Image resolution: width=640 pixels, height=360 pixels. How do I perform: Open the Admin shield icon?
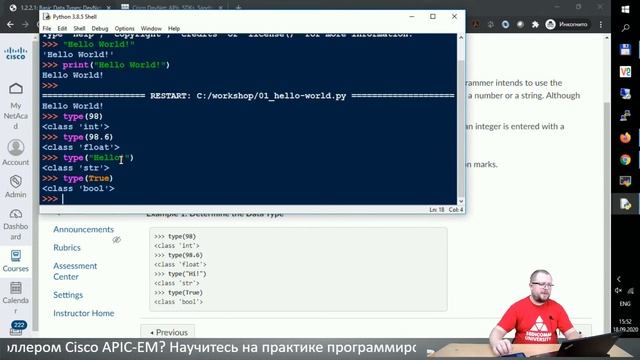tap(16, 181)
